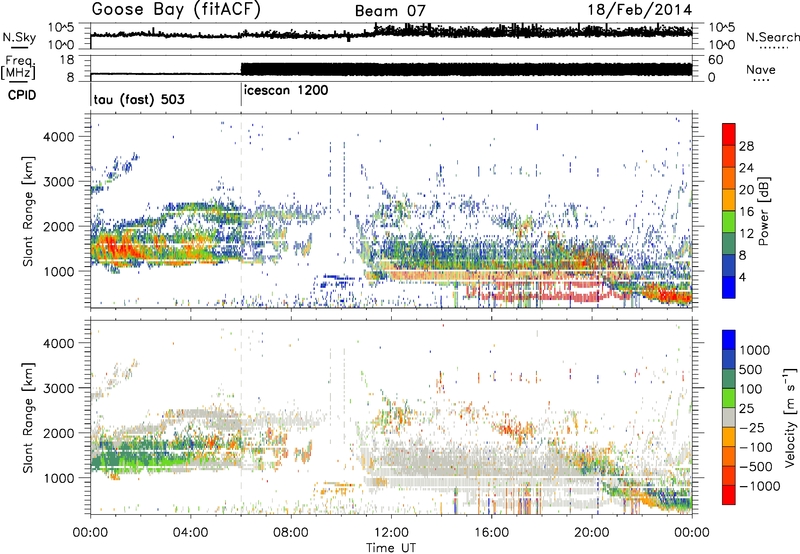Click the 'N.Sky' legend label
Viewport: 800px width, 554px height.
(19, 37)
